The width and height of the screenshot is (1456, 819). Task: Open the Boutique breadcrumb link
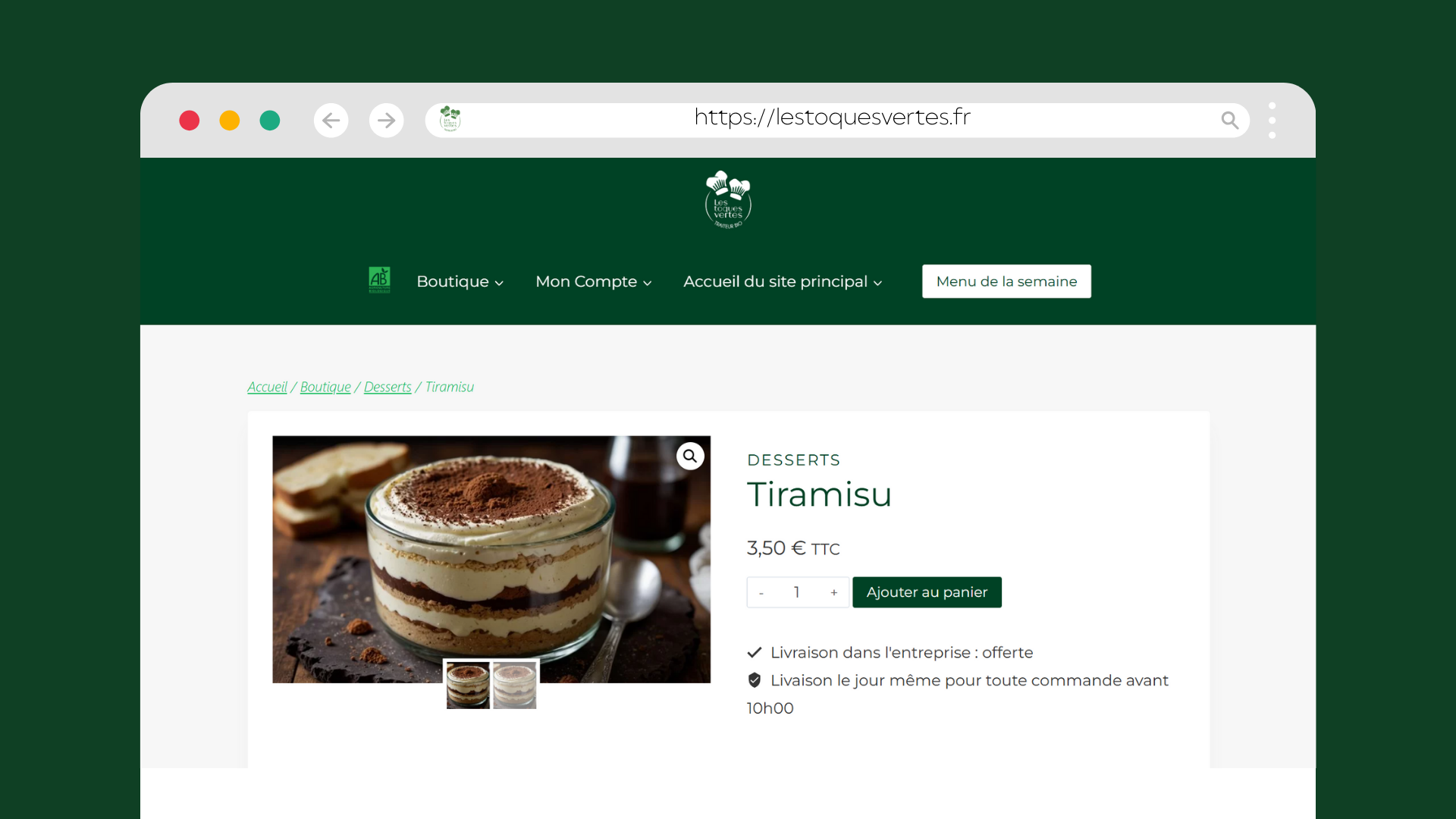click(325, 387)
